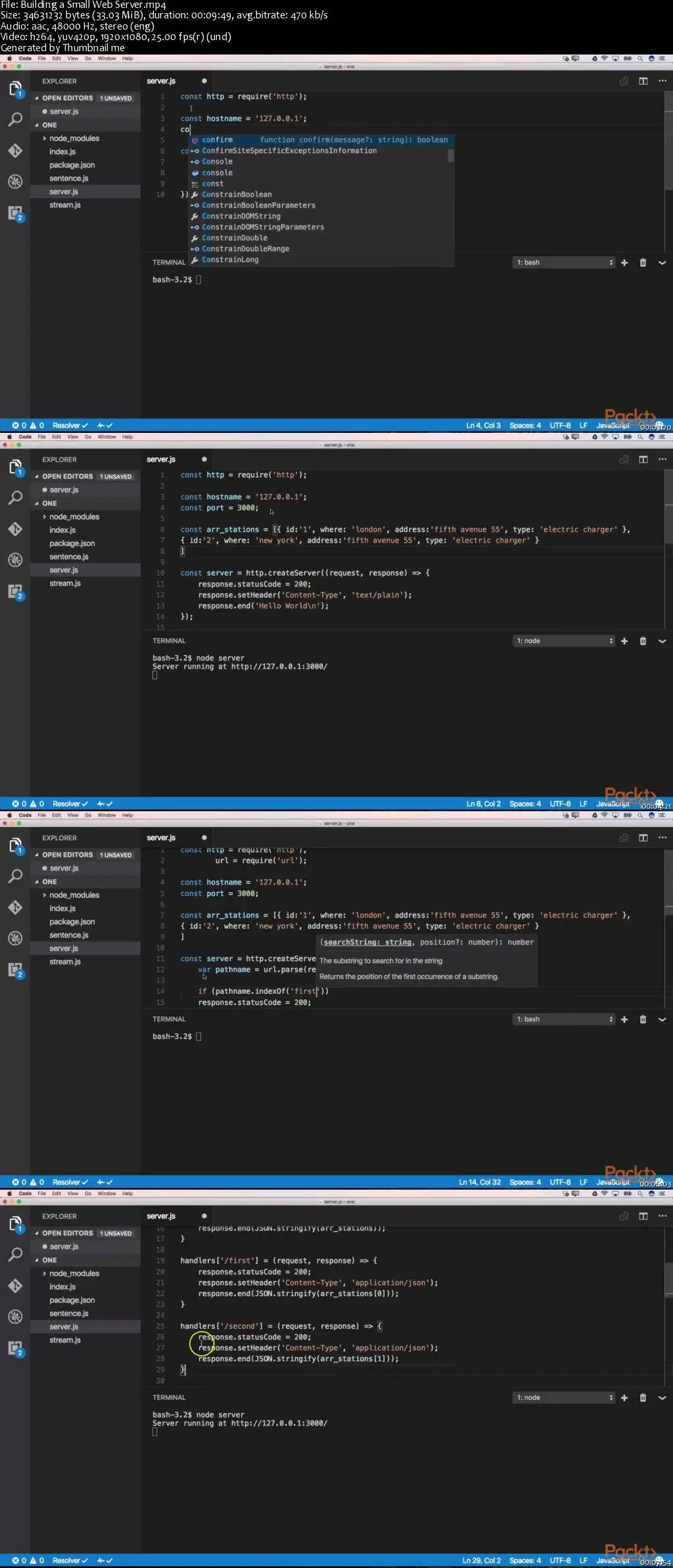Open Extensions icon in the 'Ln 14, Col 32' frame
673x1568 pixels.
[x=15, y=970]
